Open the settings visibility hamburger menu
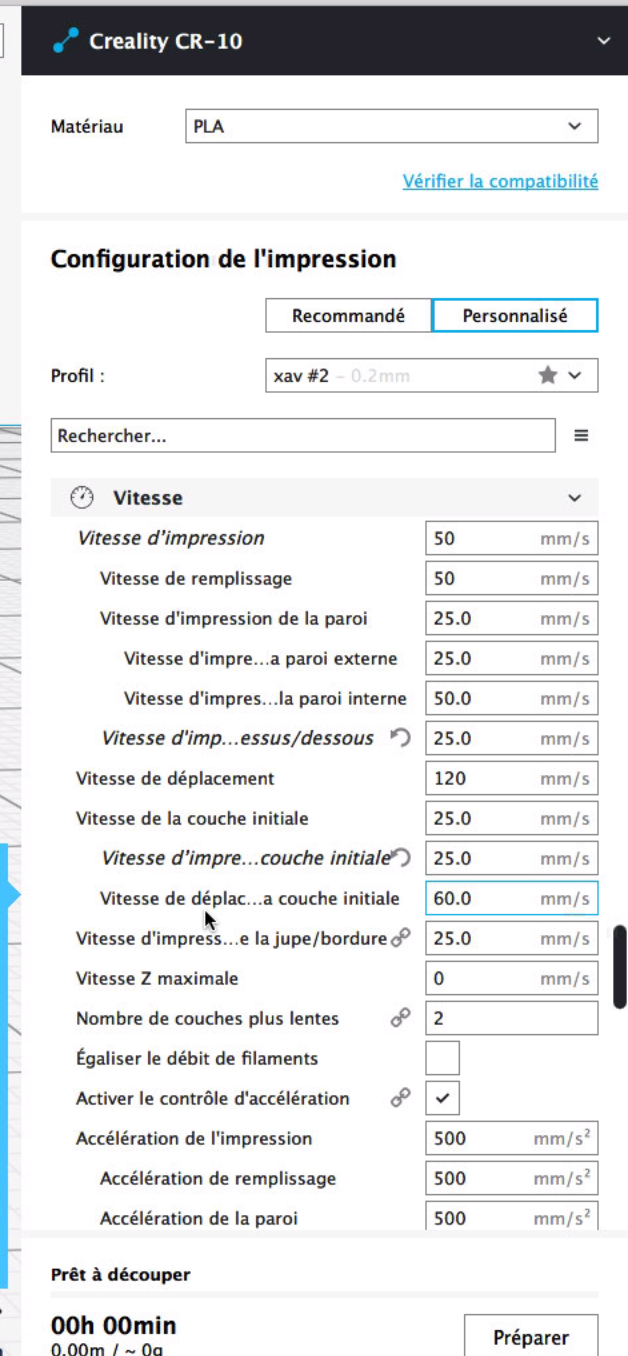The width and height of the screenshot is (628, 1356). click(581, 436)
